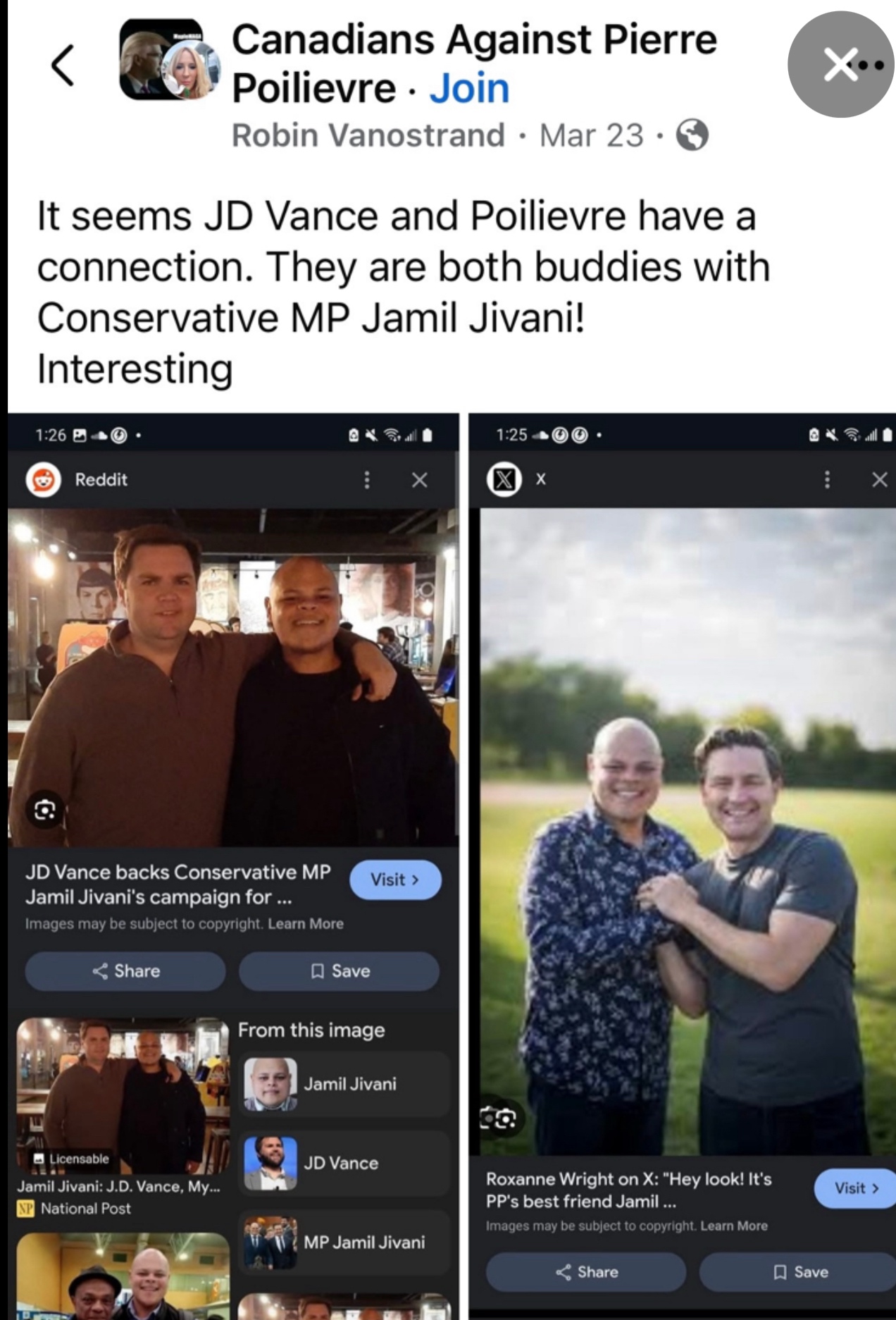The width and height of the screenshot is (896, 1320).
Task: Visit the Reddit source page
Action: 395,880
